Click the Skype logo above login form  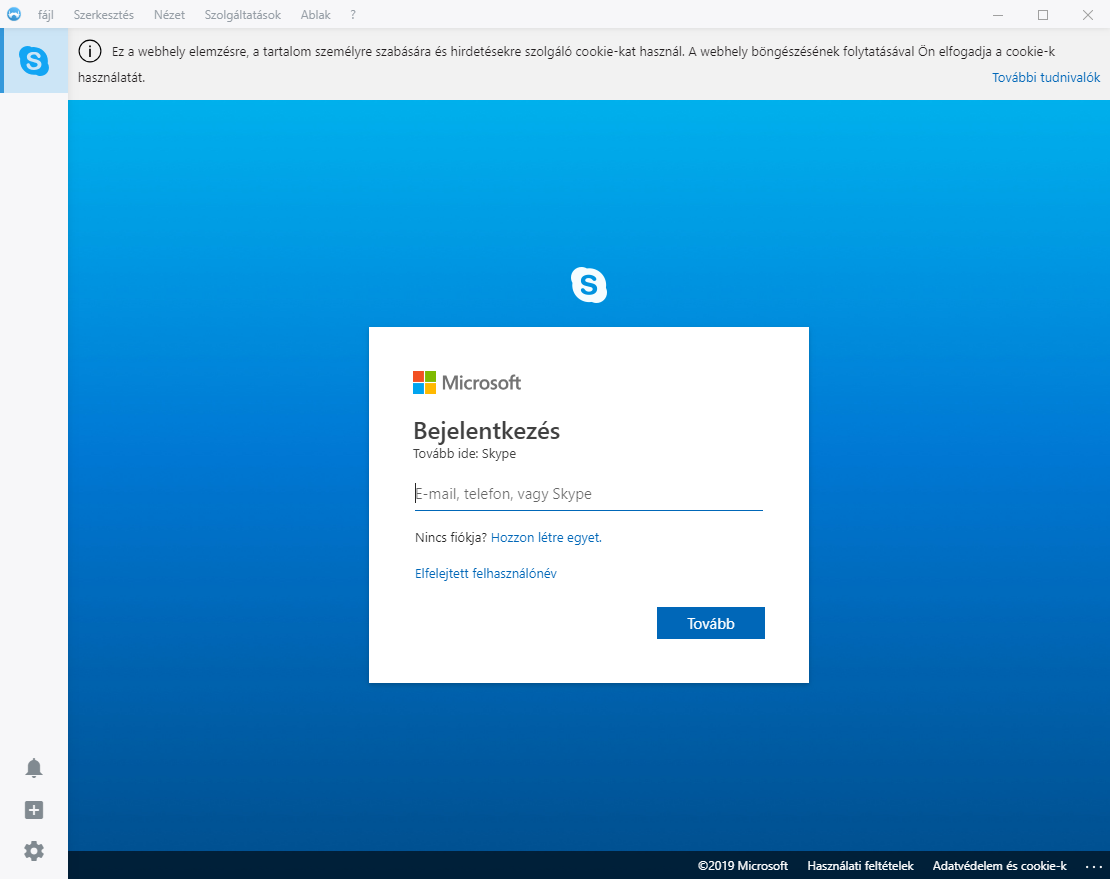click(589, 285)
